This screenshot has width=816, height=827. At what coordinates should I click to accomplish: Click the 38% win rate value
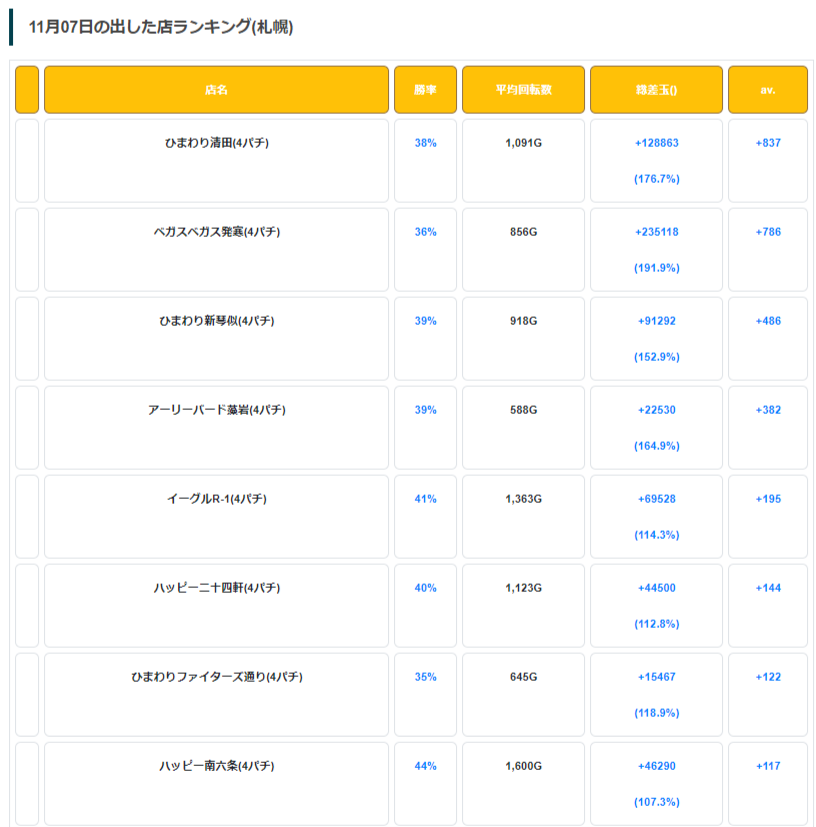tap(426, 143)
